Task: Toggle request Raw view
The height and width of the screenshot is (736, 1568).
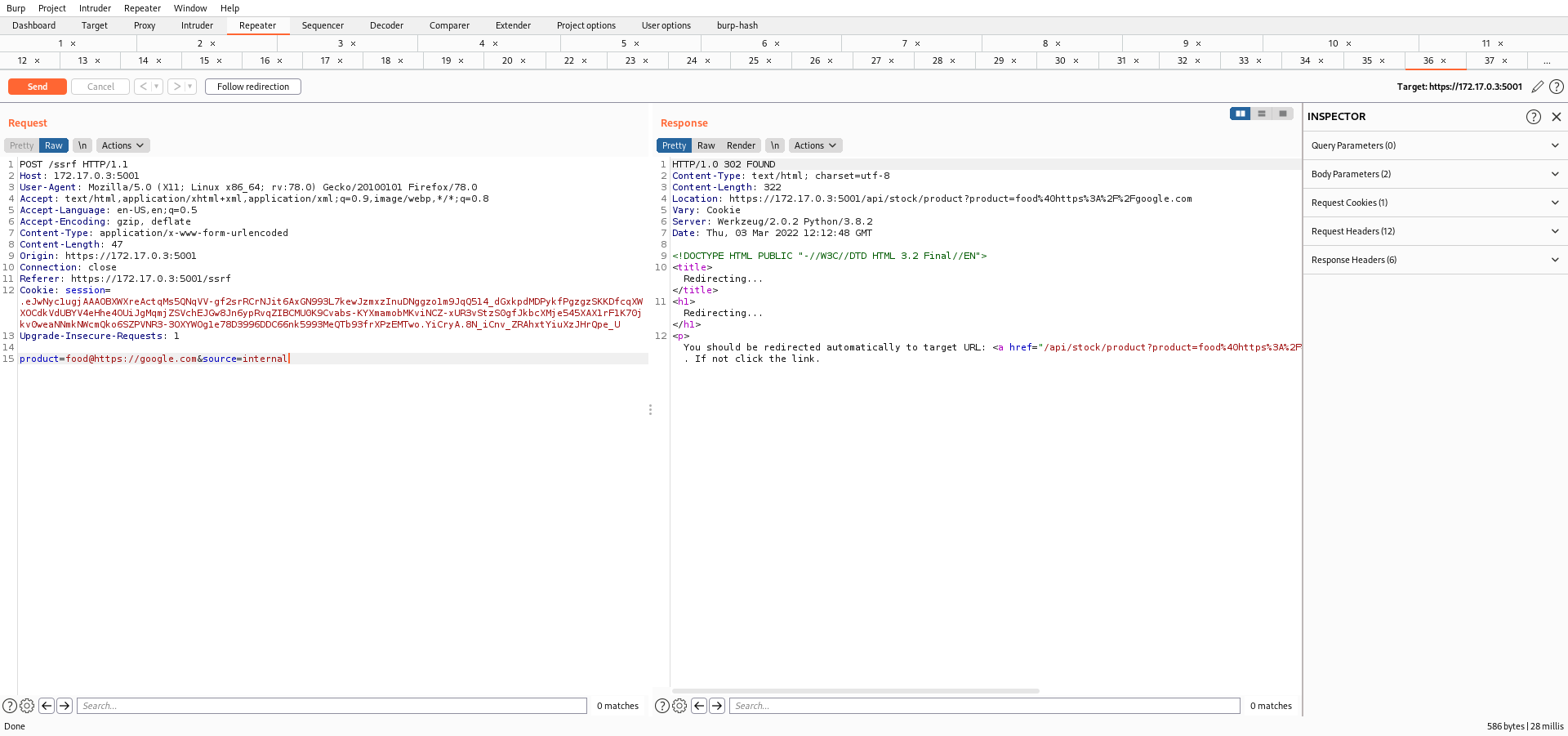Action: point(54,145)
